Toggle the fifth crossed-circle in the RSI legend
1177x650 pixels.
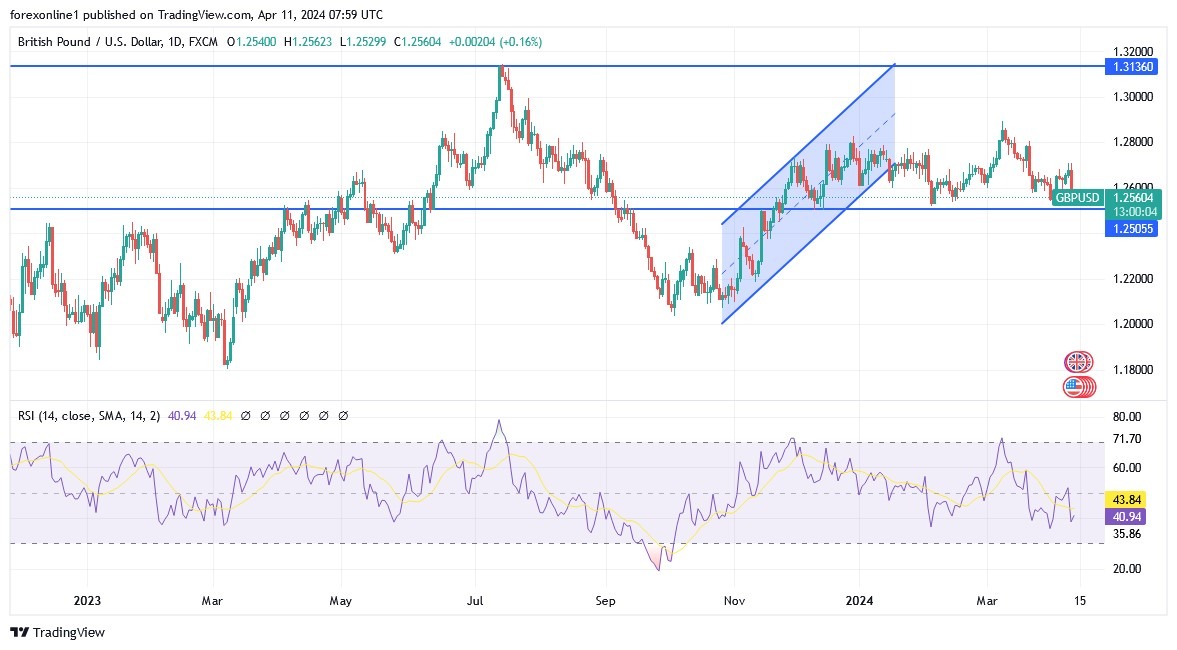[323, 415]
